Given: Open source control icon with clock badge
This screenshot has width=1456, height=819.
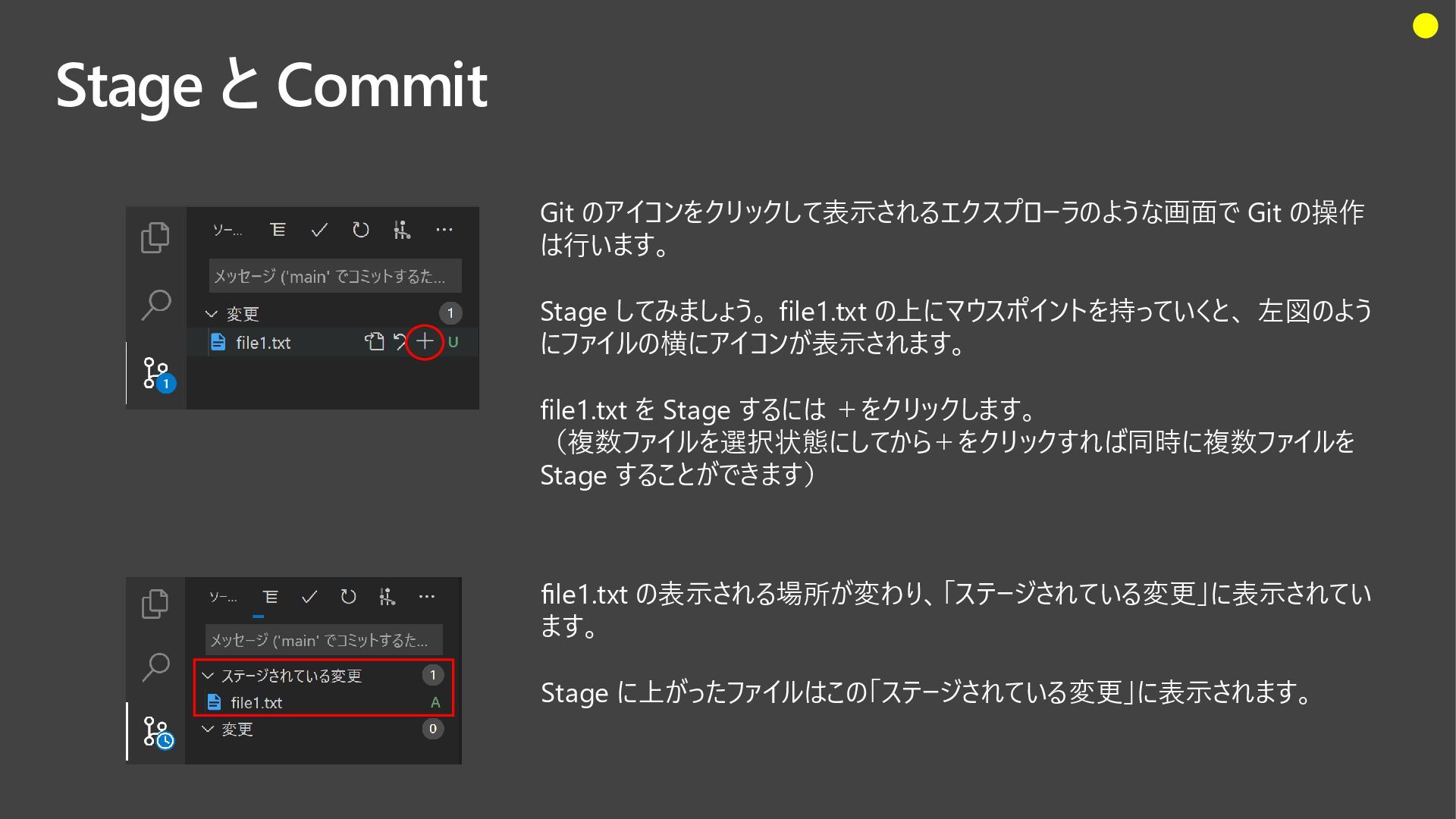Looking at the screenshot, I should click(157, 732).
